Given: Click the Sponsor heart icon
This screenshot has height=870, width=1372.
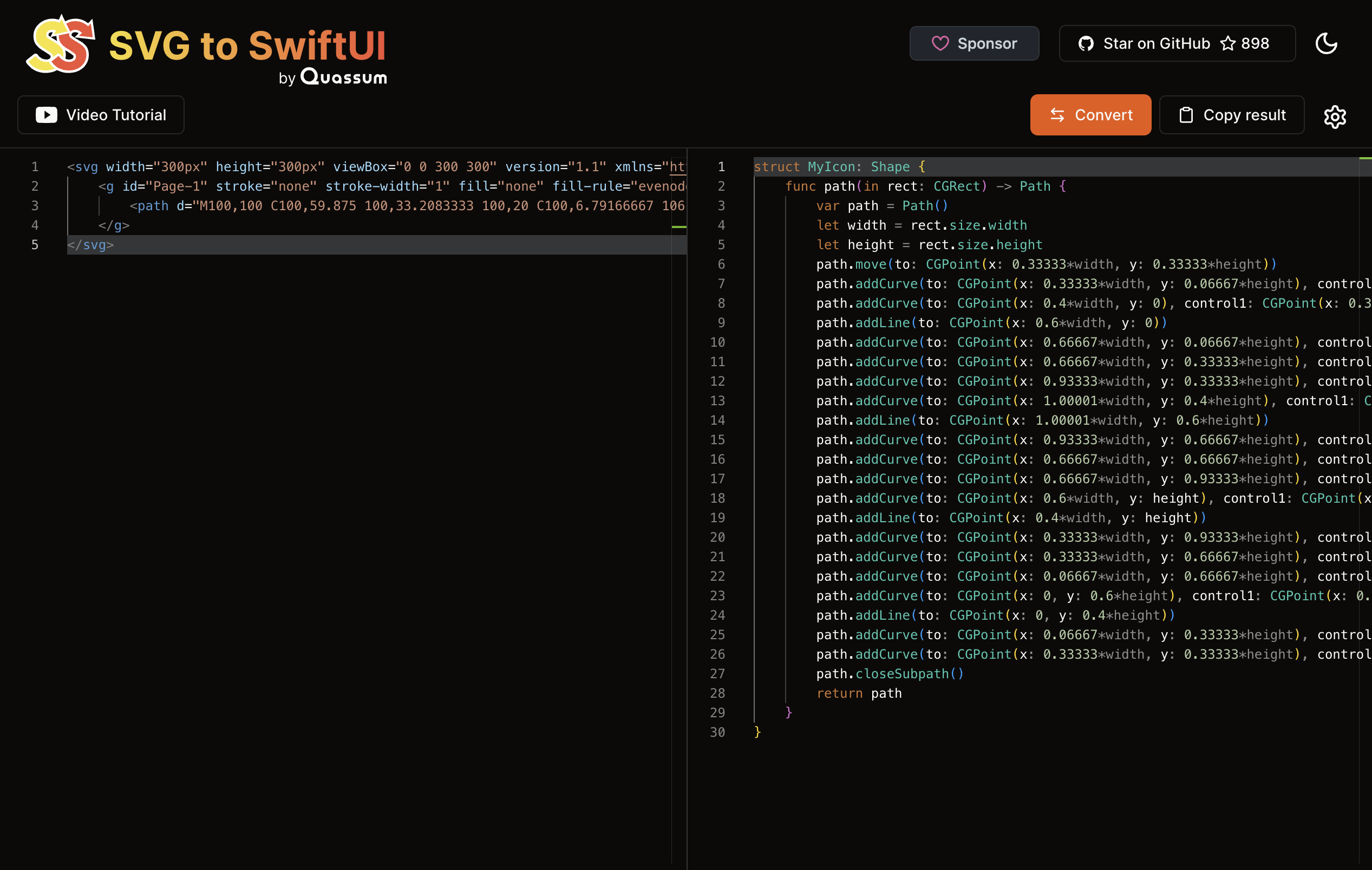Looking at the screenshot, I should coord(939,43).
